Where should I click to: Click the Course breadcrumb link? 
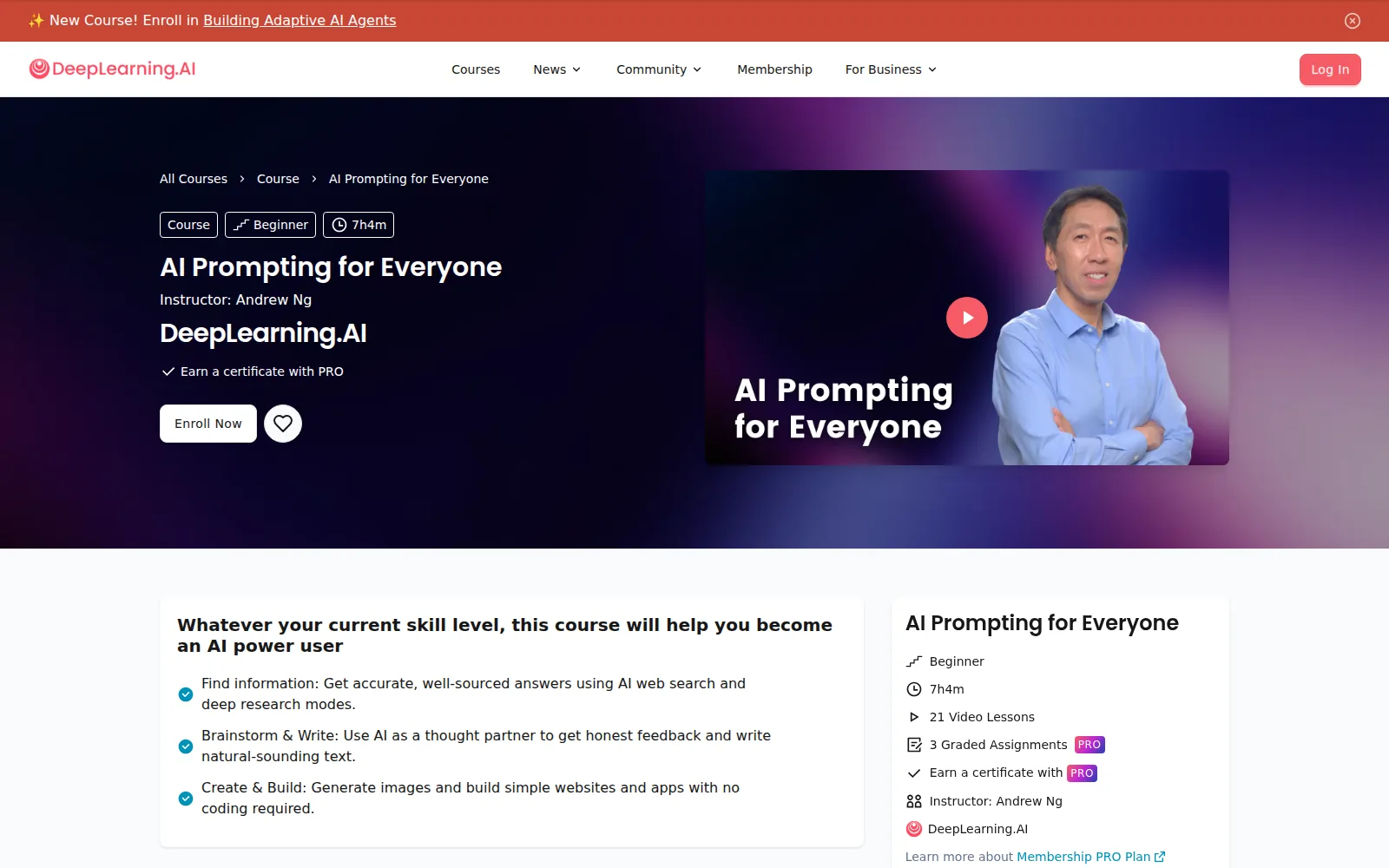click(278, 179)
